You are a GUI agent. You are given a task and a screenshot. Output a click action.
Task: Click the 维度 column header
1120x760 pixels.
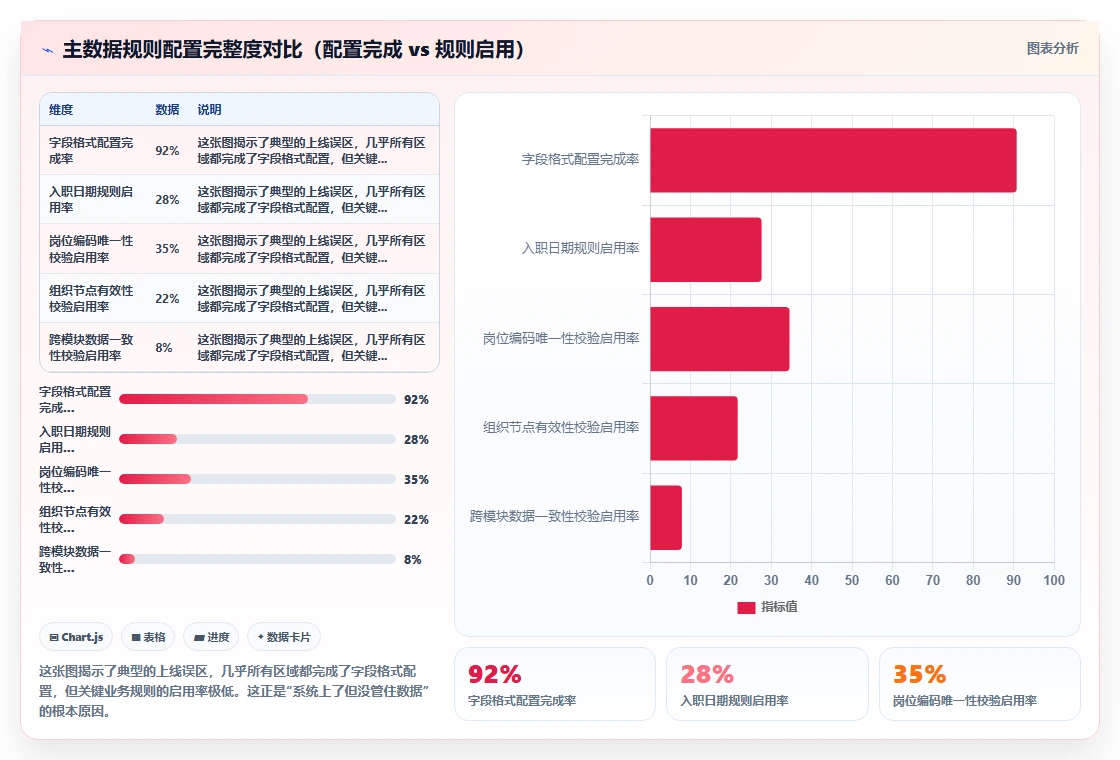click(x=61, y=109)
